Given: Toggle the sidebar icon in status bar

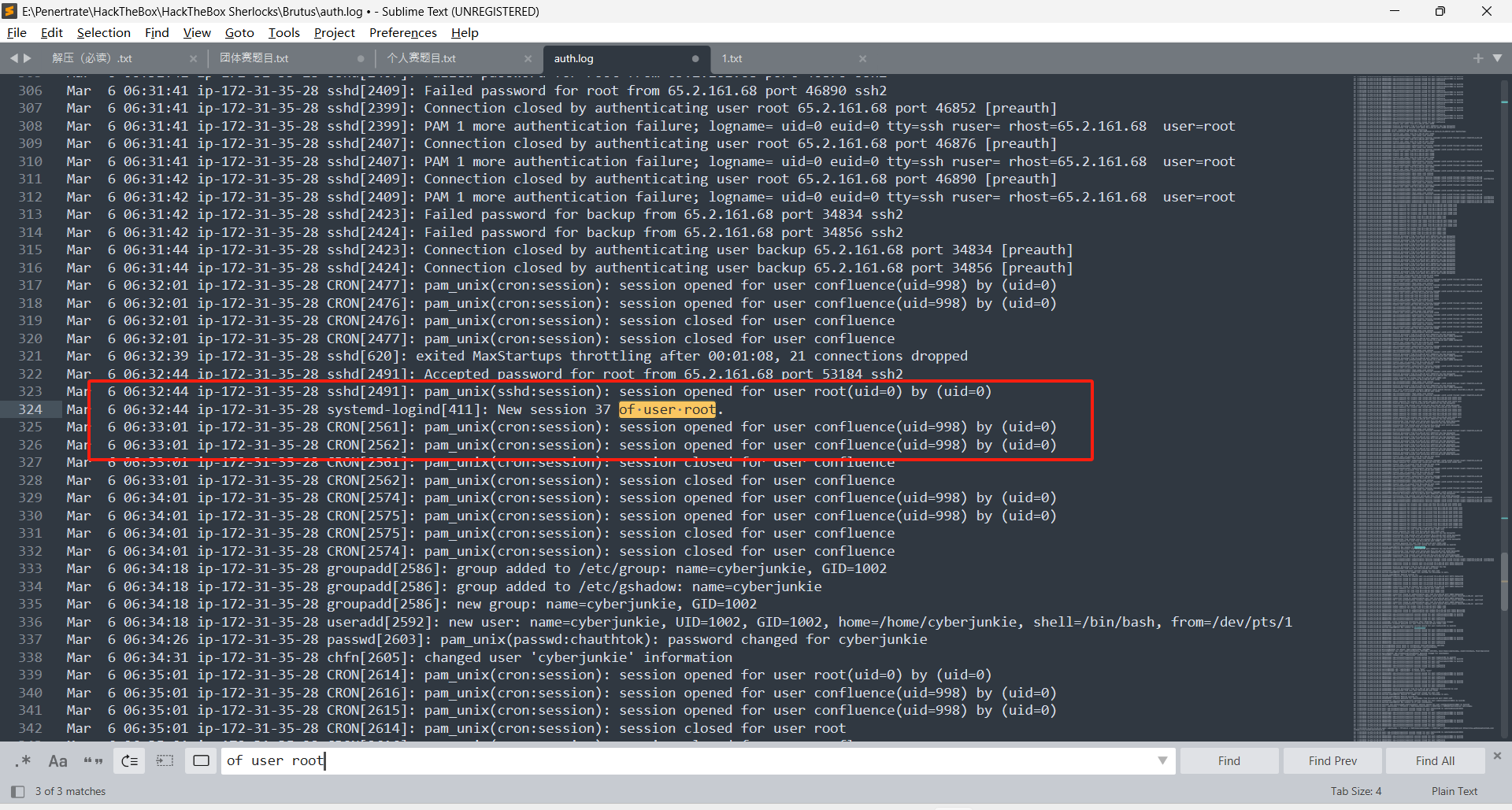Looking at the screenshot, I should pos(17,791).
